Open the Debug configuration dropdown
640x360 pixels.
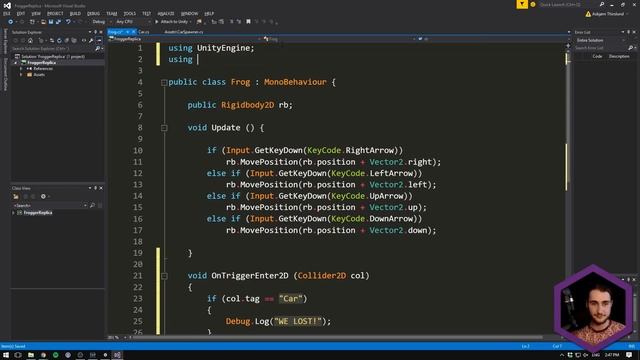101,22
